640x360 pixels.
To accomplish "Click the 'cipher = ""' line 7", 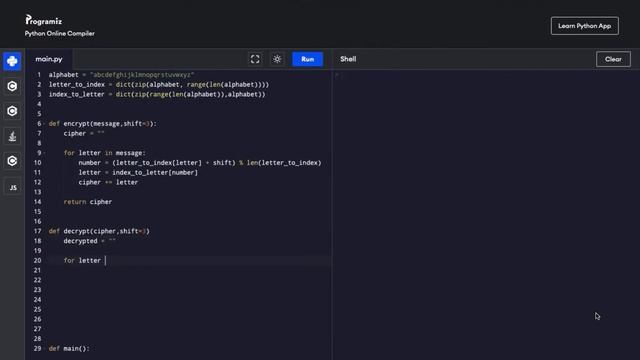I will [84, 133].
